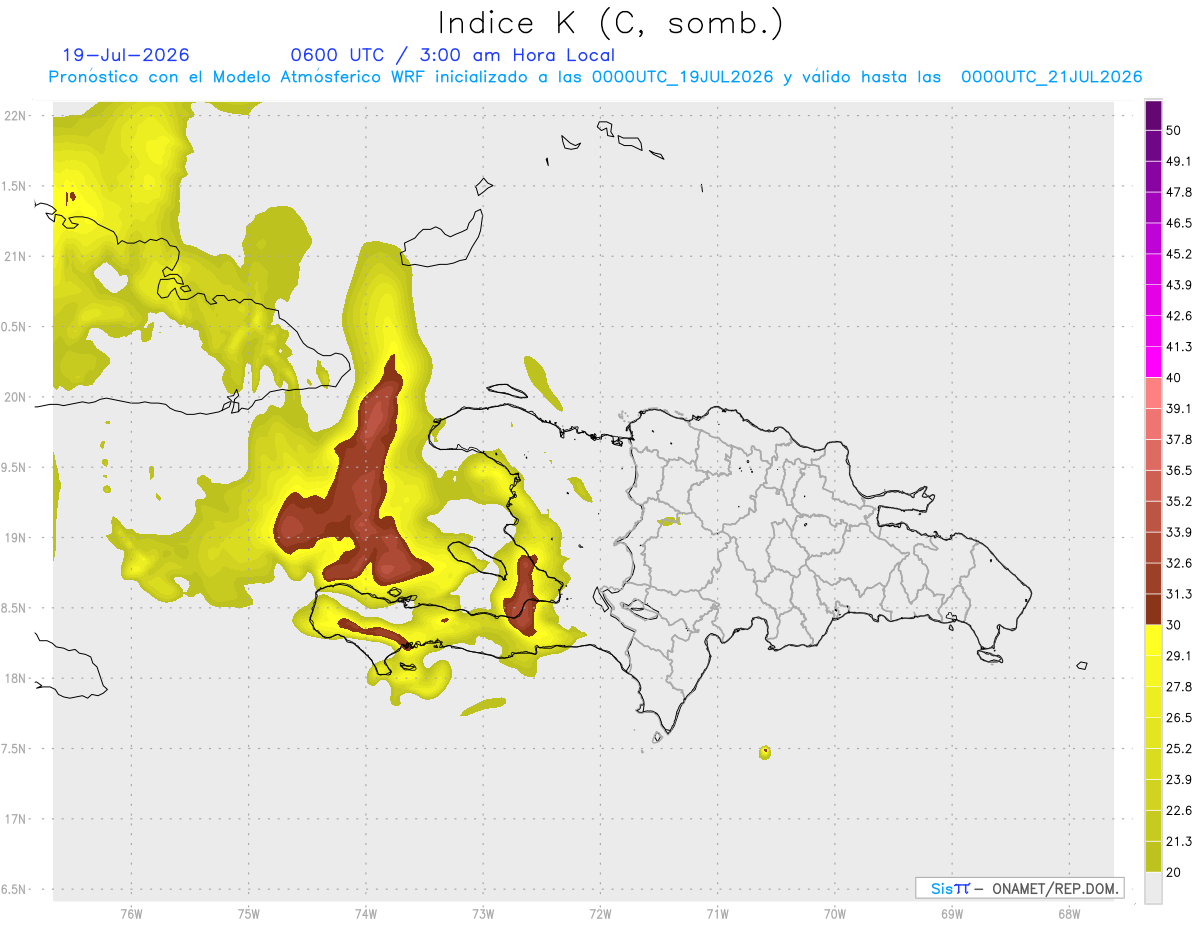Select the legend value "37.8"

point(1179,439)
